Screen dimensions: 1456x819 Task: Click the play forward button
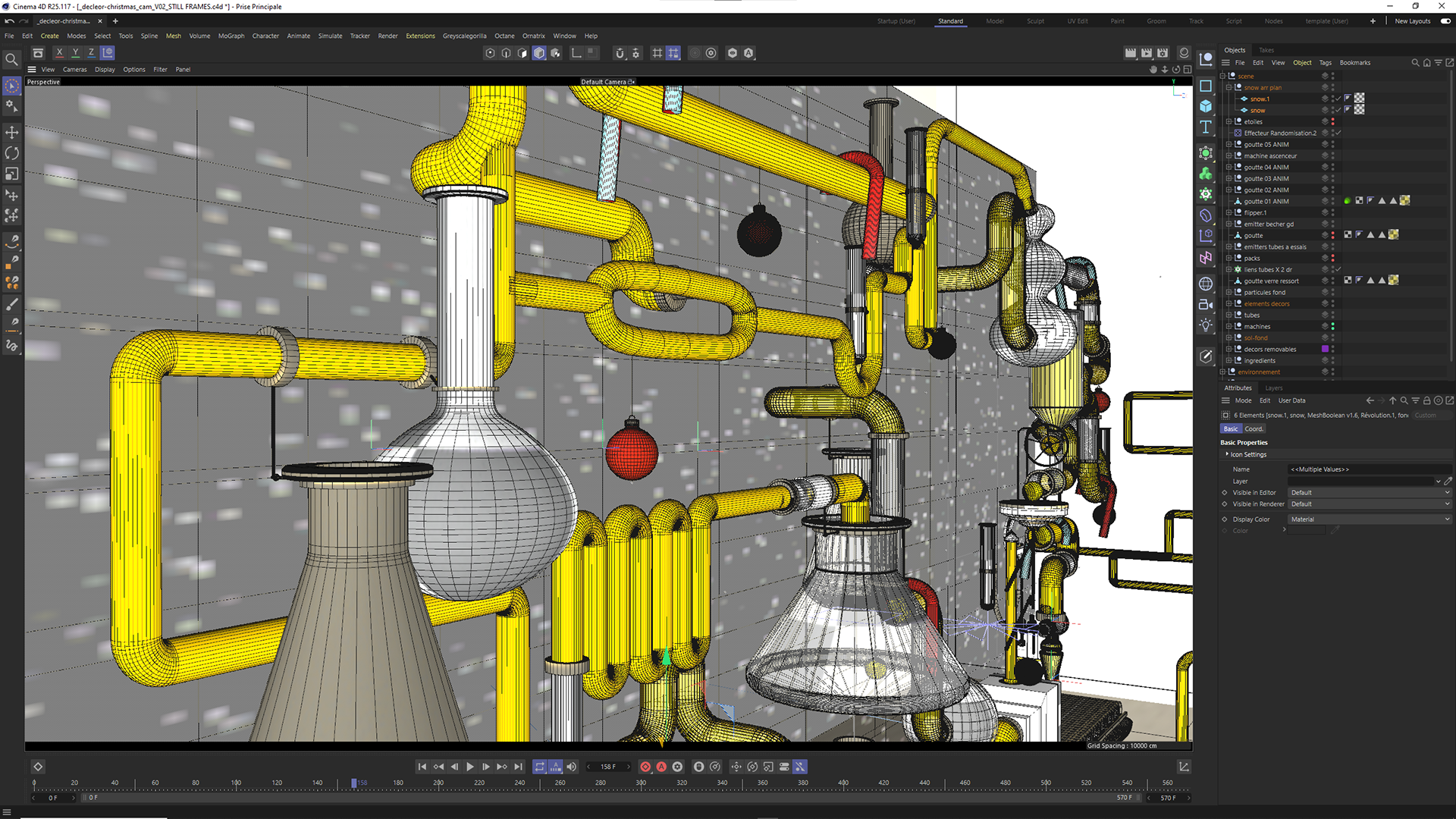click(470, 767)
